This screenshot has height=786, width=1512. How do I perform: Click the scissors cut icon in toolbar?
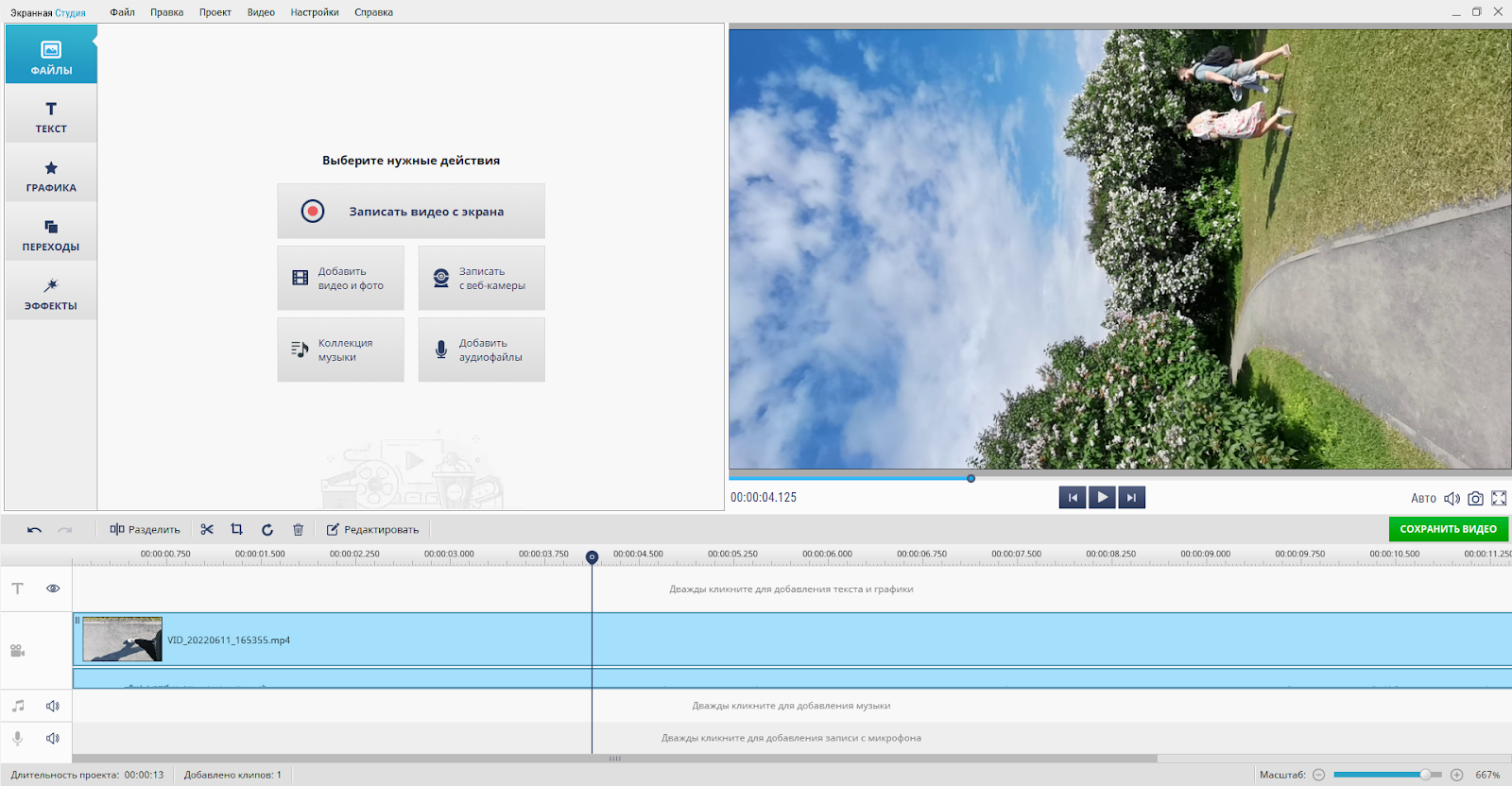[x=207, y=529]
